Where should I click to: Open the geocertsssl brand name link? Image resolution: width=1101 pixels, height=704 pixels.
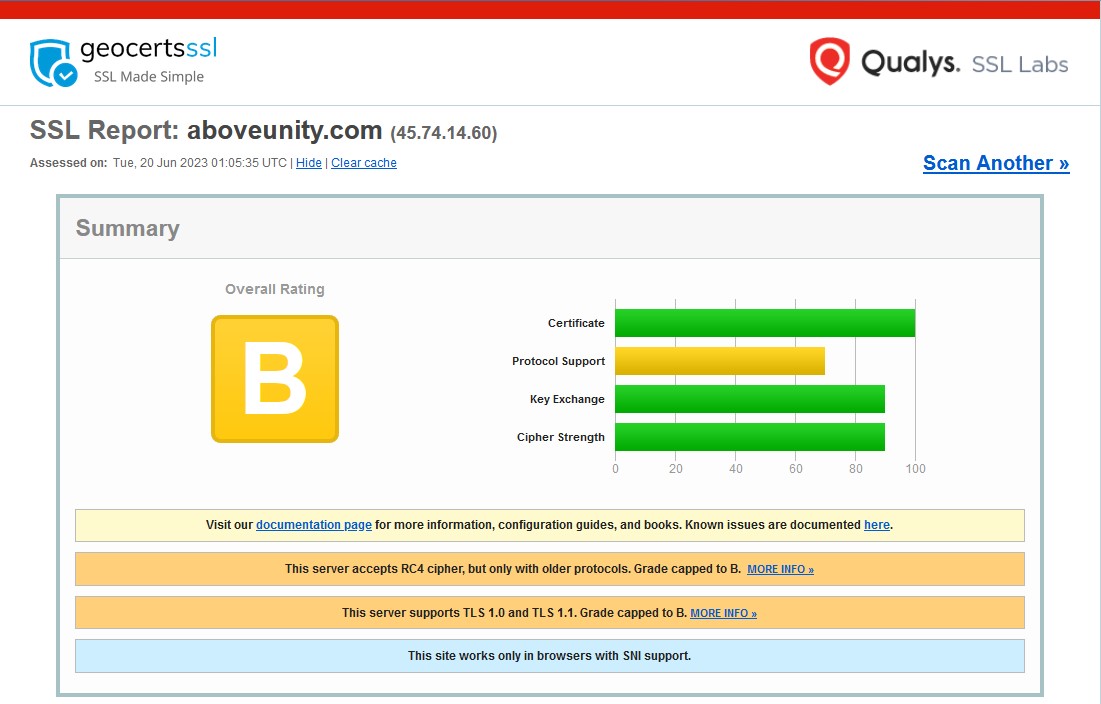pyautogui.click(x=148, y=48)
